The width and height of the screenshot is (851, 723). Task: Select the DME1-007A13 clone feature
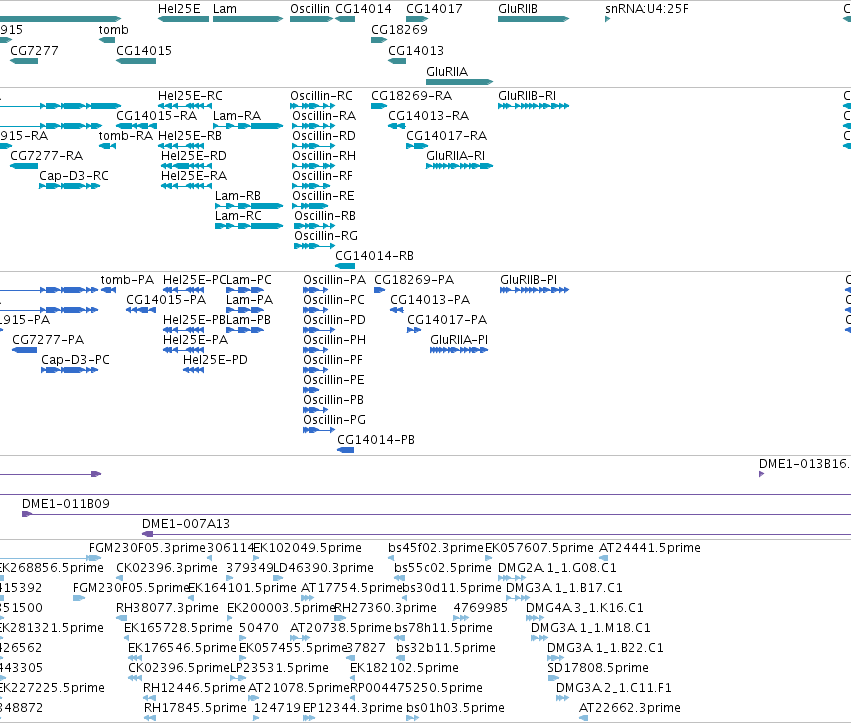(x=497, y=534)
